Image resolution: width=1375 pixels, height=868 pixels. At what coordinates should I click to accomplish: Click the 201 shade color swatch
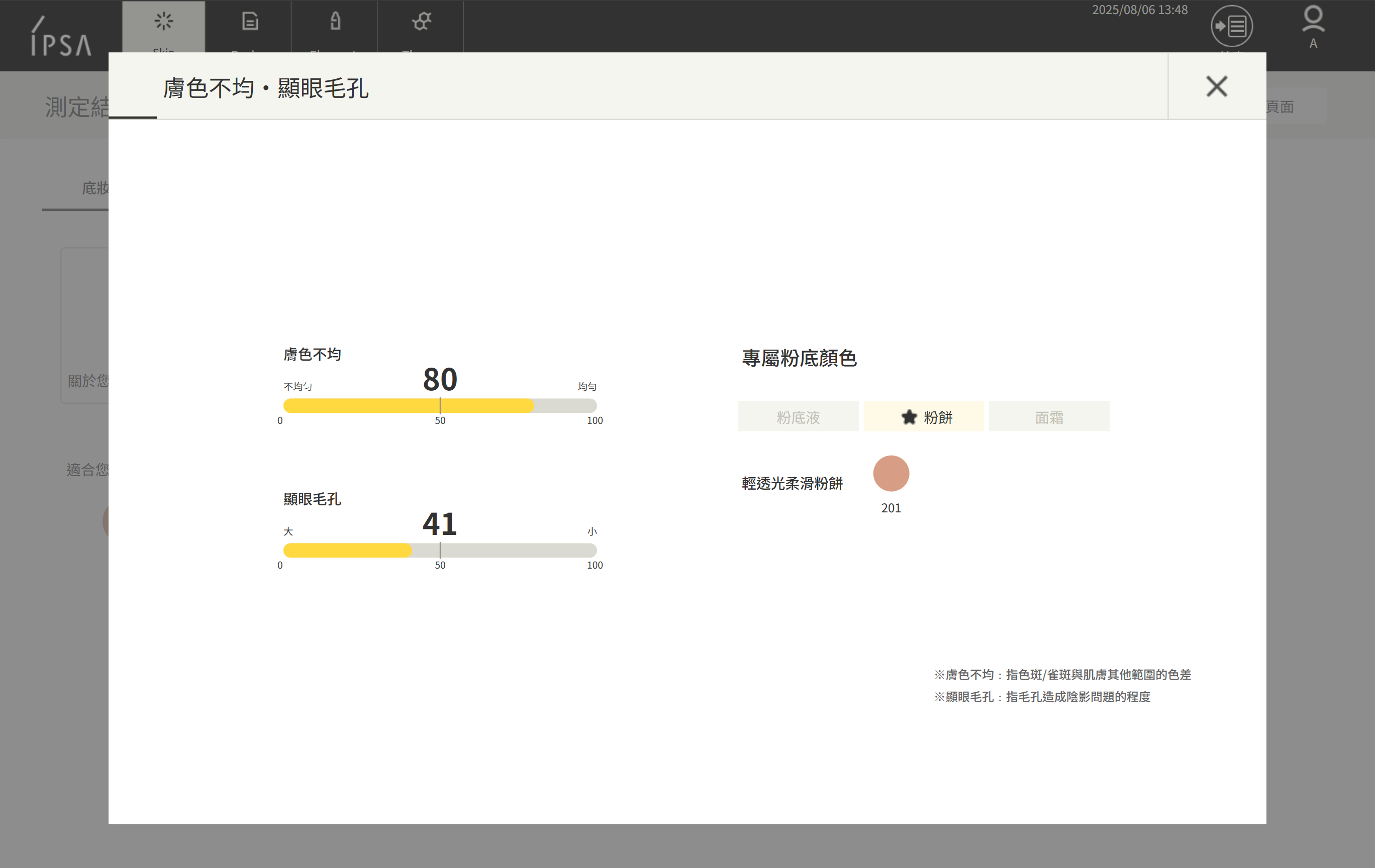tap(891, 473)
